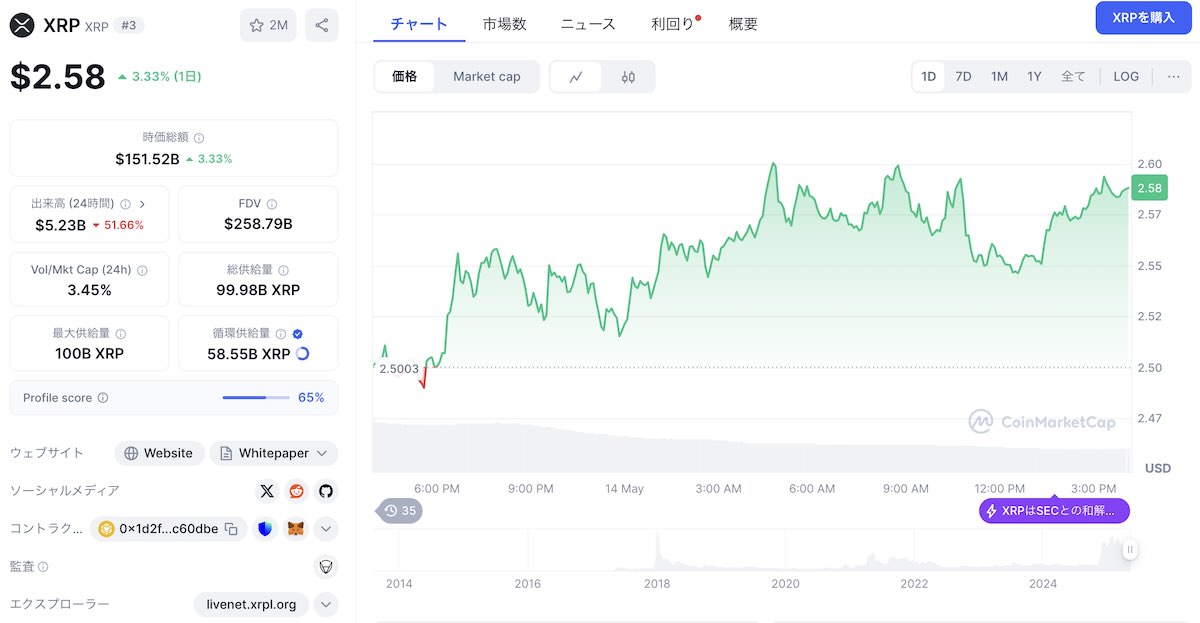This screenshot has height=623, width=1200.
Task: Click the pause handle on the timeline navigator
Action: point(1130,549)
